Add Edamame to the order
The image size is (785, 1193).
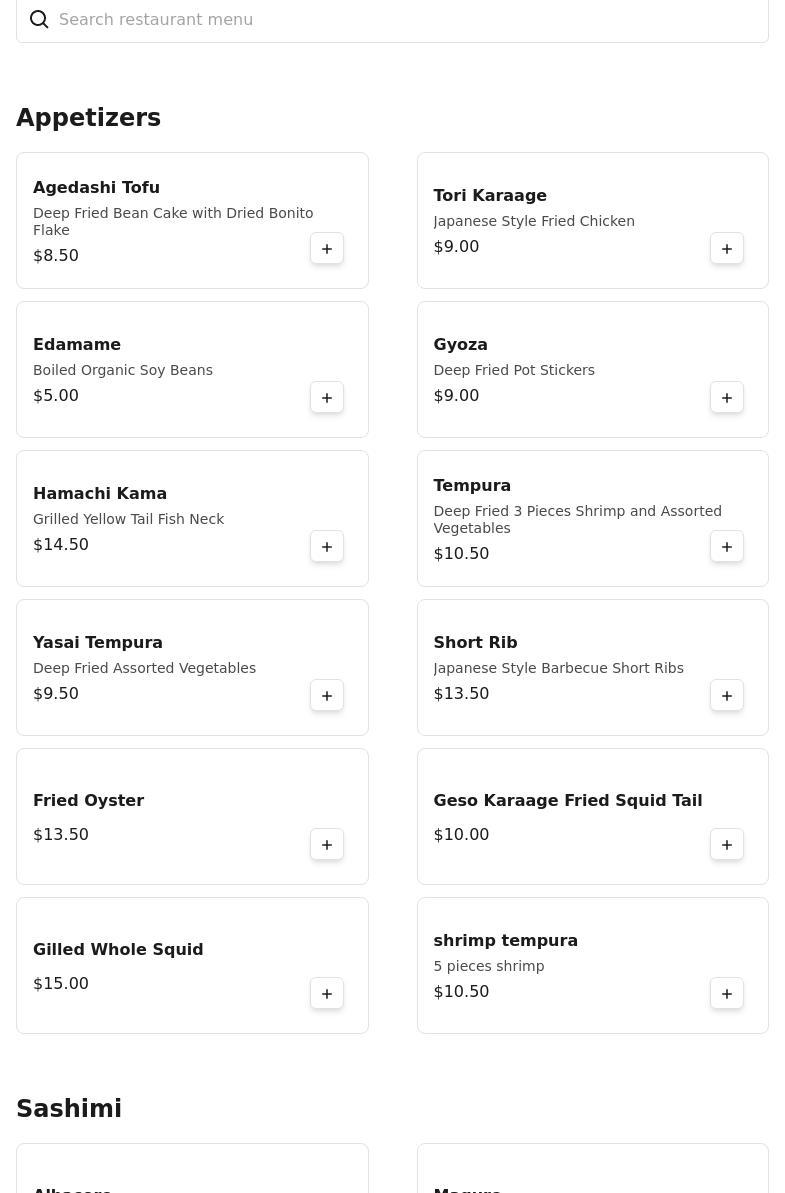point(326,398)
